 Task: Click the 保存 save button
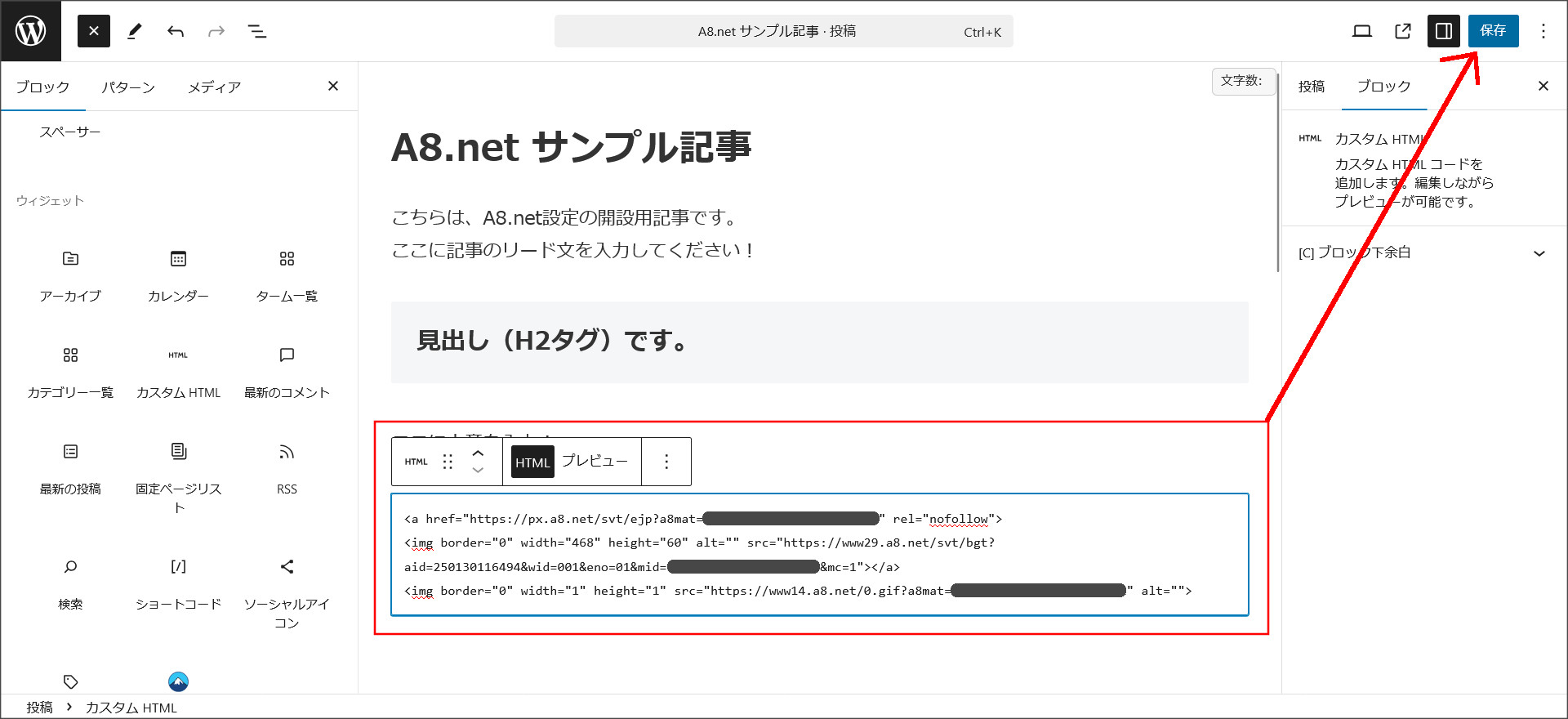(x=1493, y=31)
